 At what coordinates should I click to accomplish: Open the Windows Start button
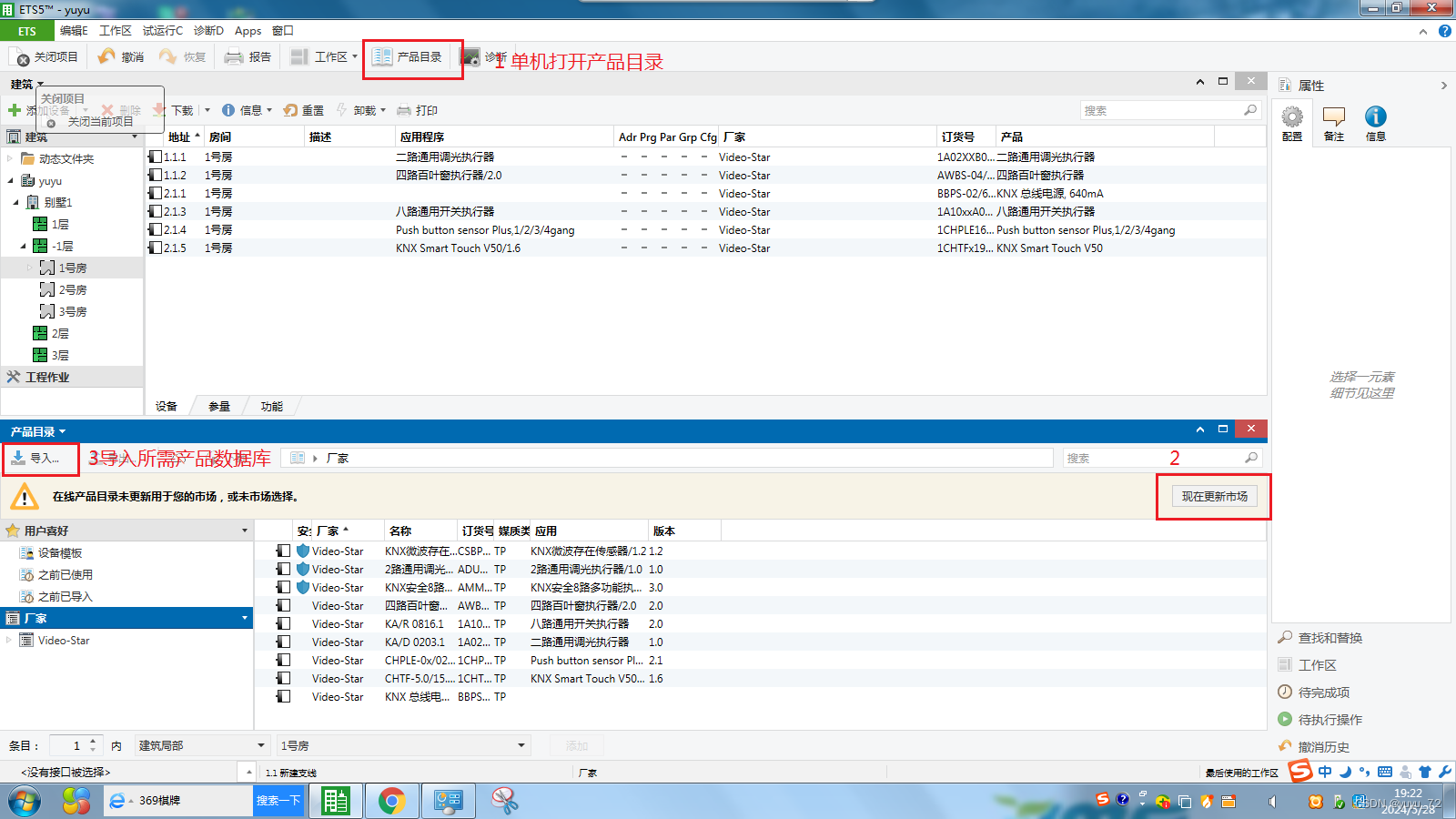tap(25, 802)
